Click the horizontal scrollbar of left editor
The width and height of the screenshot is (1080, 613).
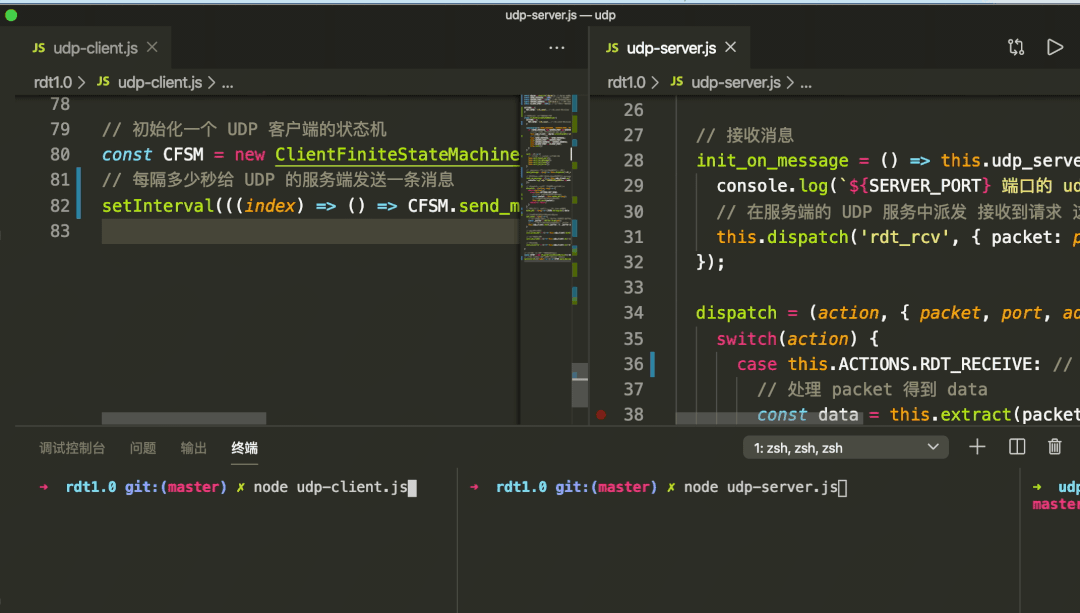184,418
